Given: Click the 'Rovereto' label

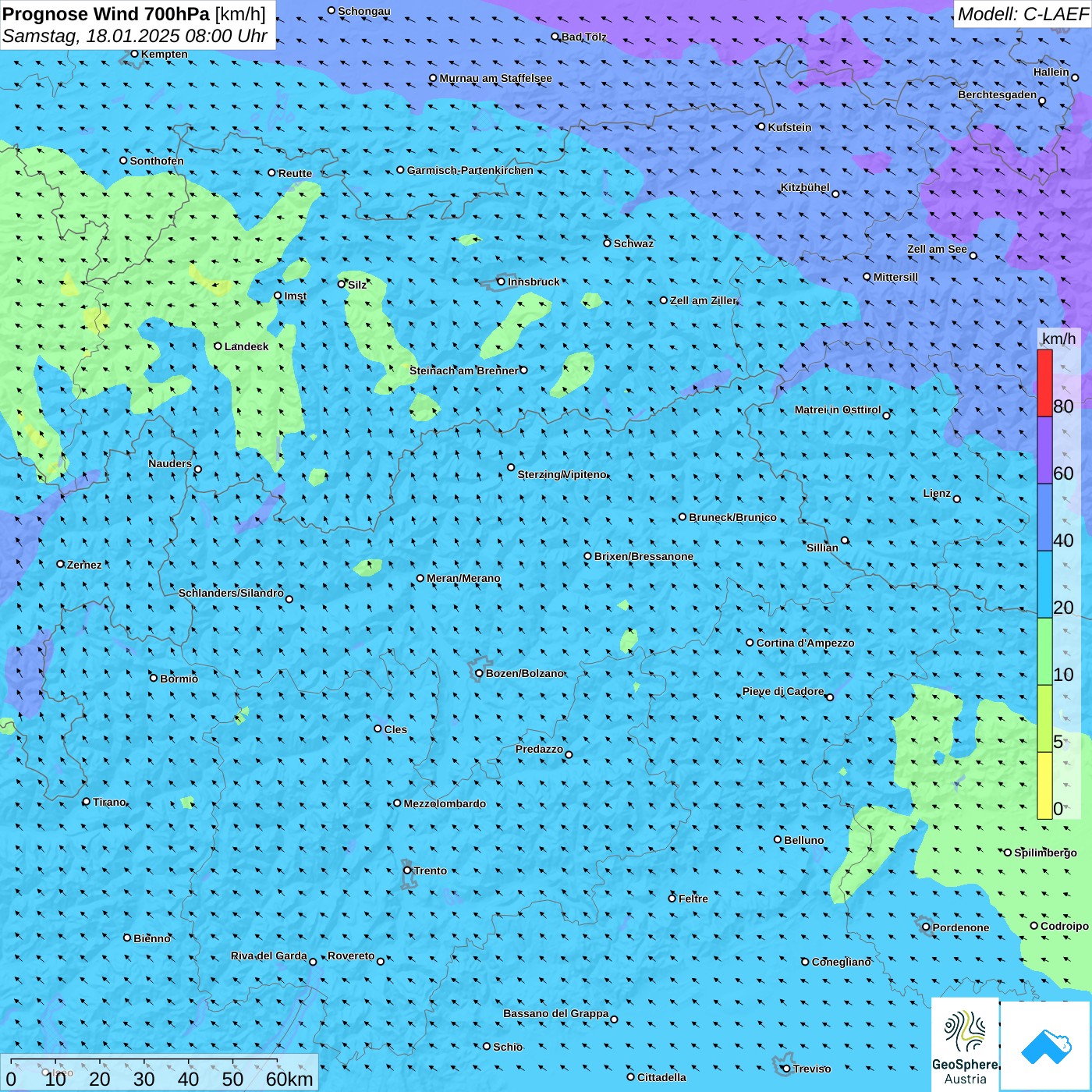Looking at the screenshot, I should (x=351, y=955).
